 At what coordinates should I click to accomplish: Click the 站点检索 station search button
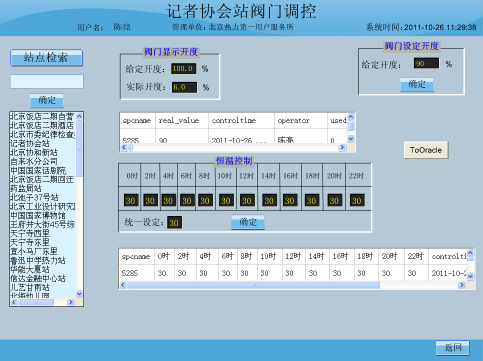point(46,58)
